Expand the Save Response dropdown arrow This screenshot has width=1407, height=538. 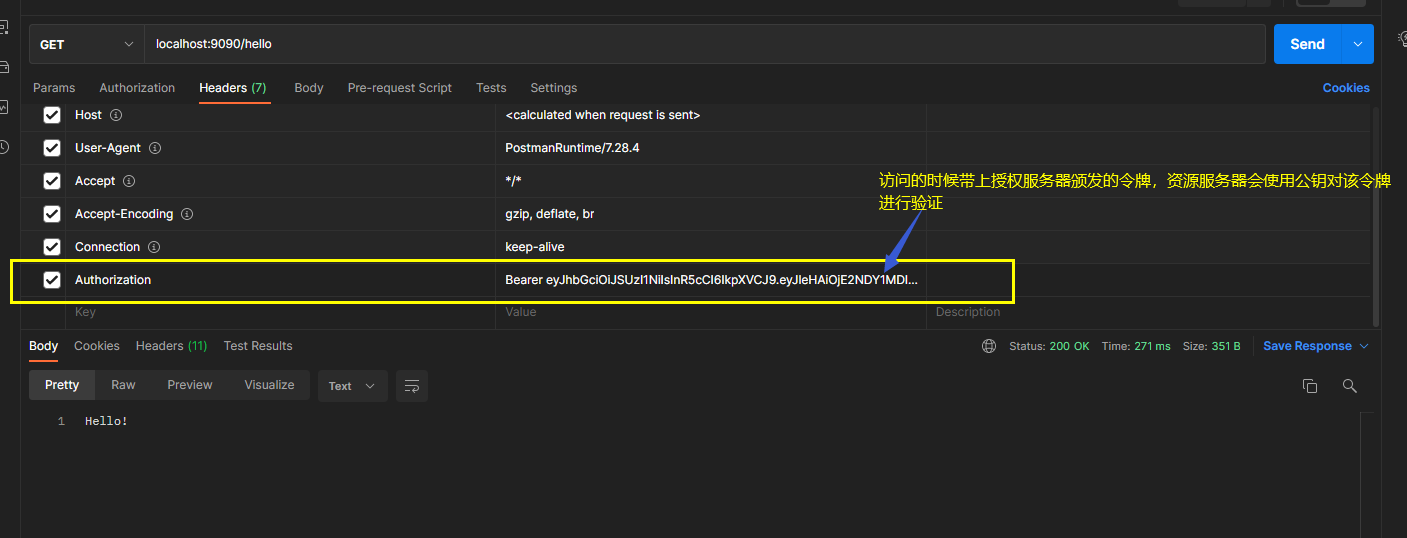click(1364, 346)
